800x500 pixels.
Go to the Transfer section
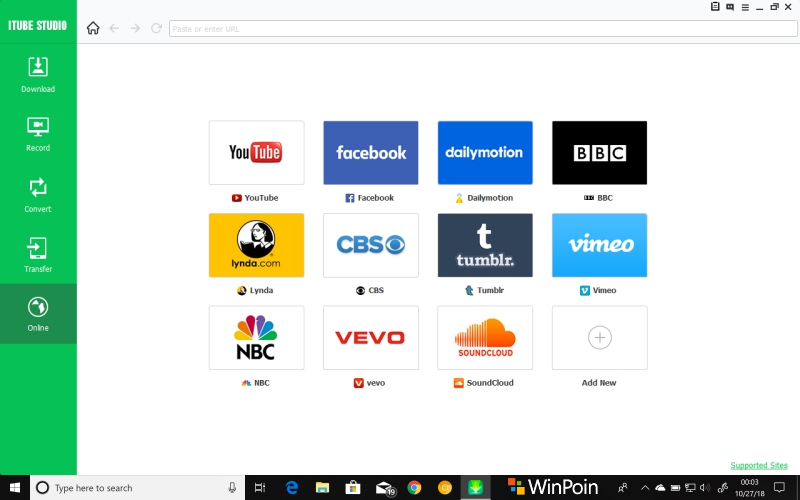click(x=38, y=254)
